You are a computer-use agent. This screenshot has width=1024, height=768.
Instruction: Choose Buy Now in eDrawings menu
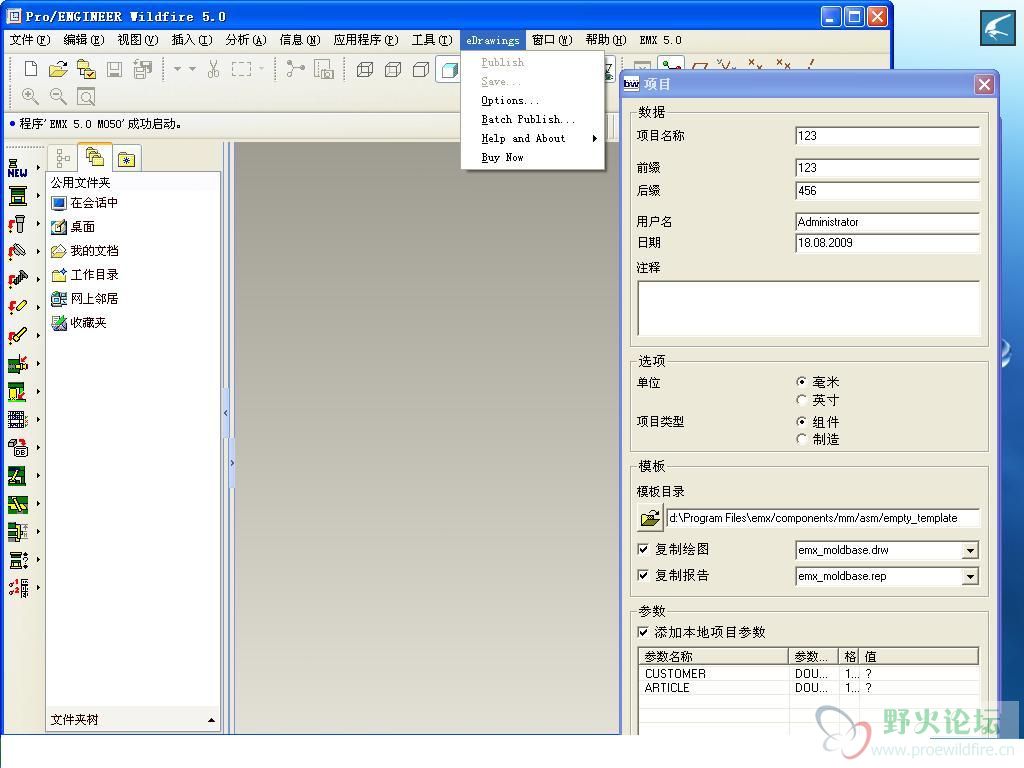[x=502, y=157]
